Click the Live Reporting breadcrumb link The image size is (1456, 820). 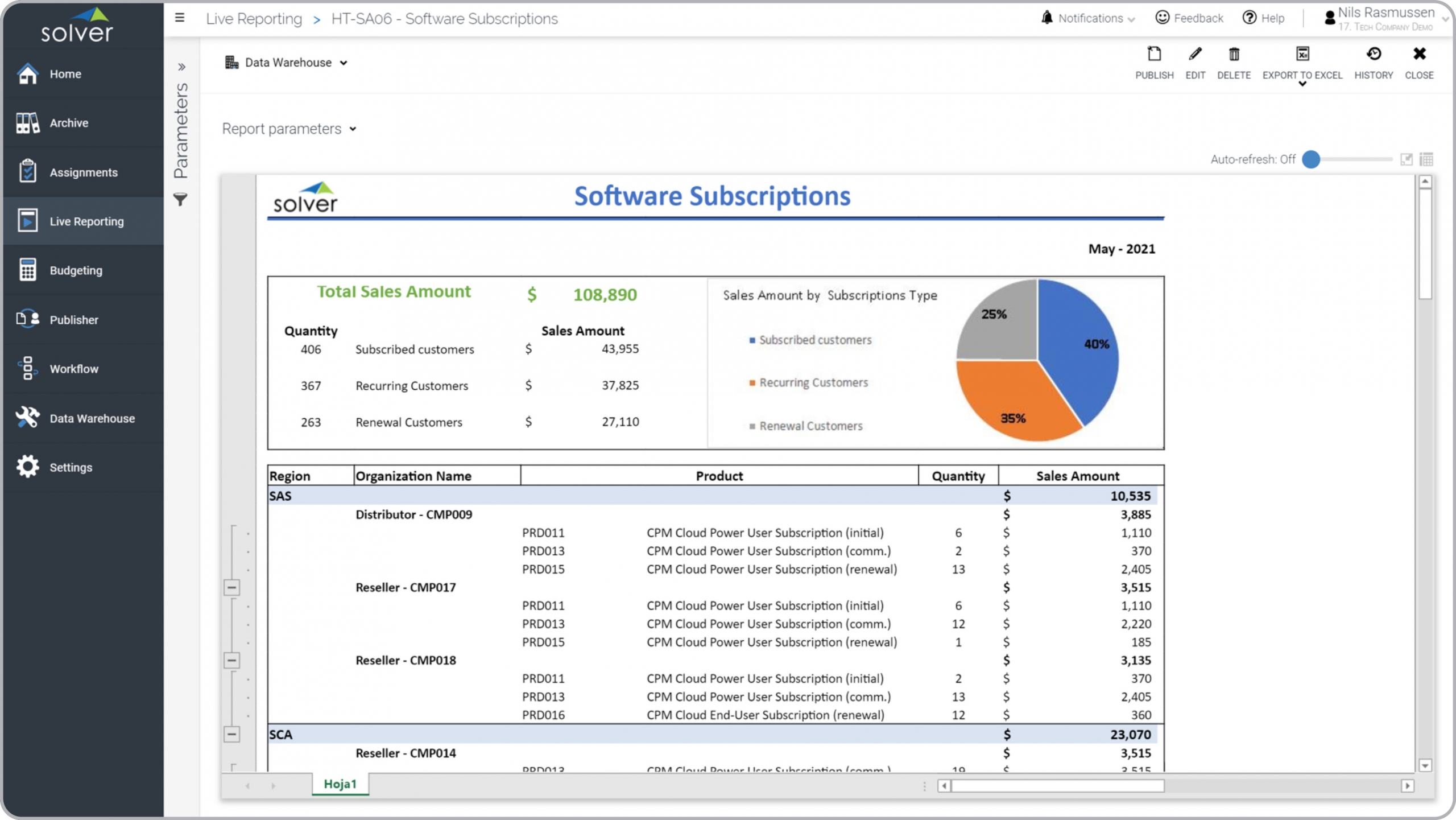(254, 19)
